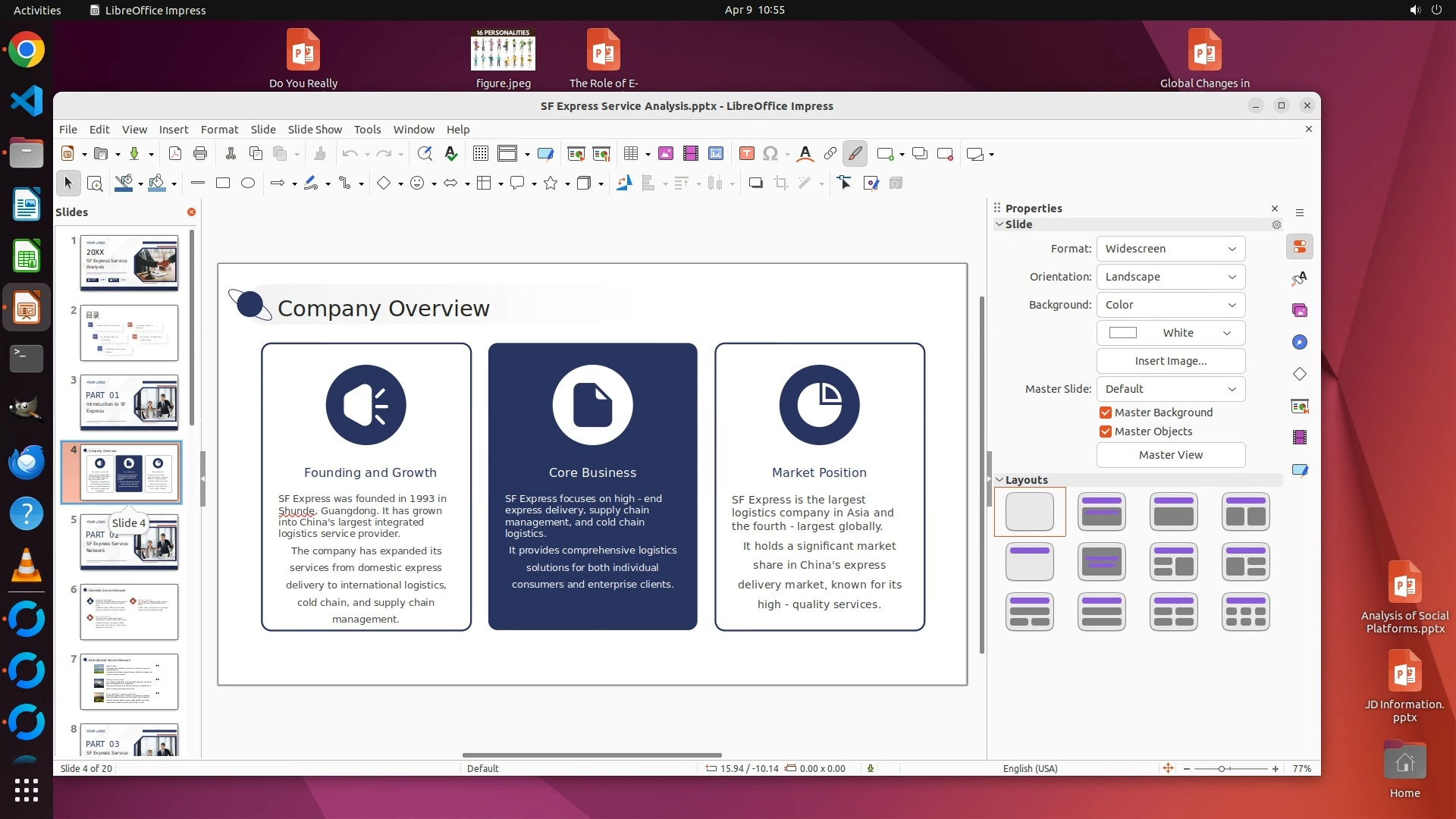Click the Print toolbar icon
Screen dimensions: 1456x819
tap(200, 154)
